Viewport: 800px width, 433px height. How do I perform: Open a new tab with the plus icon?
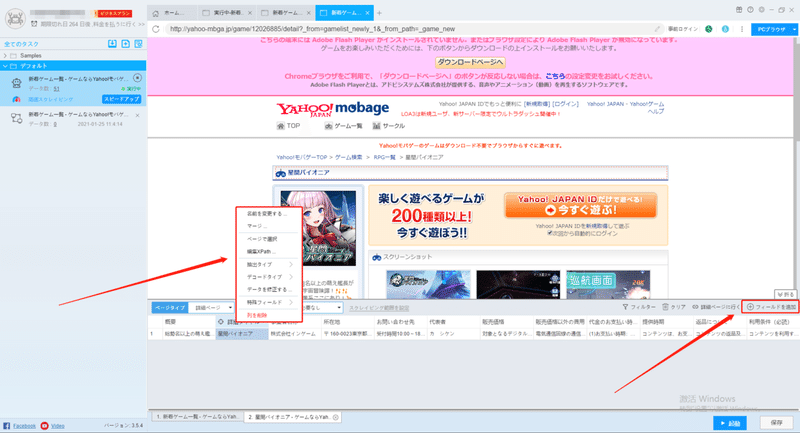coord(379,13)
